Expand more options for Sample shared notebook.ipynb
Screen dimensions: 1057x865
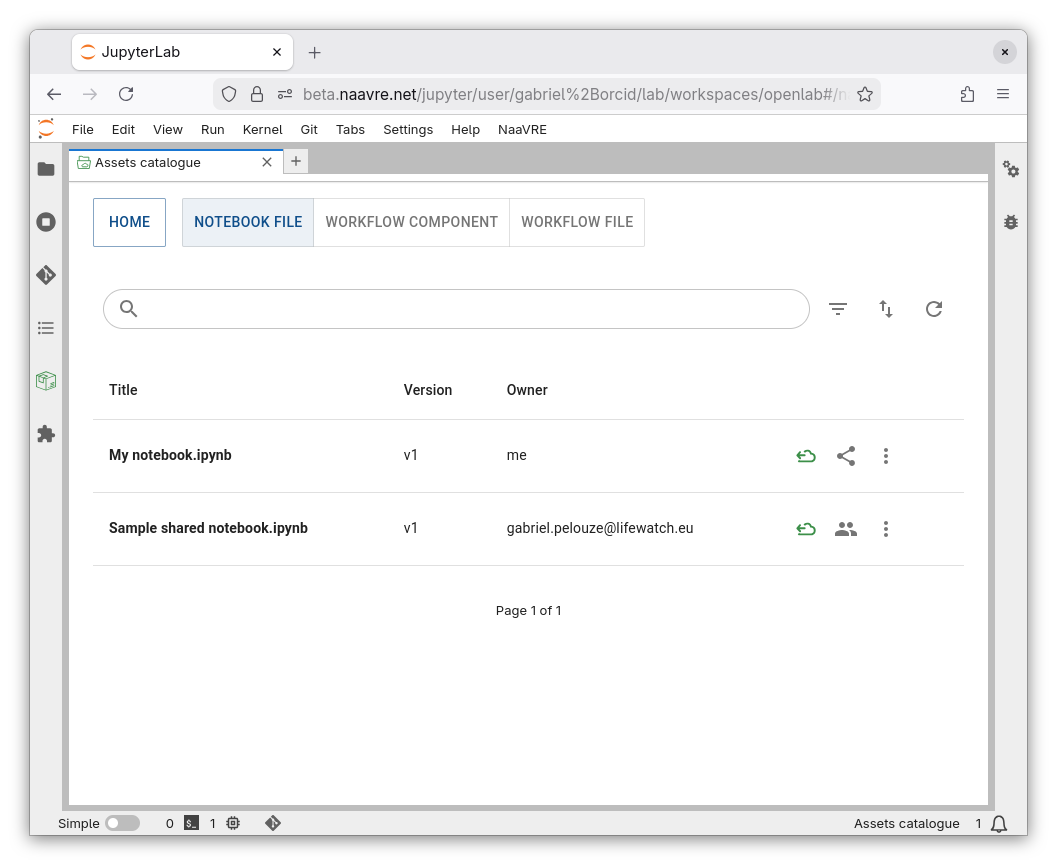pos(886,529)
